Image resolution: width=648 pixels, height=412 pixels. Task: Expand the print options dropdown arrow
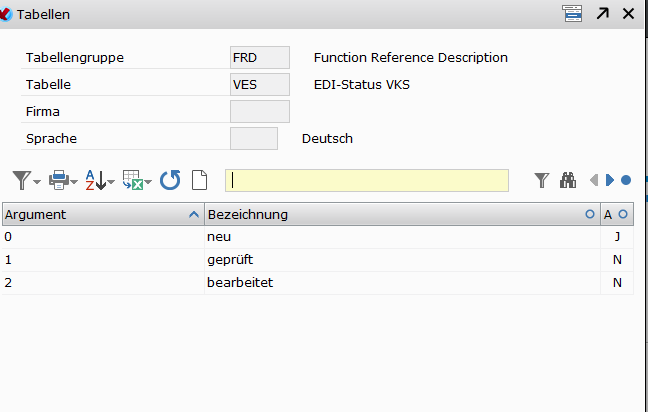pyautogui.click(x=74, y=182)
